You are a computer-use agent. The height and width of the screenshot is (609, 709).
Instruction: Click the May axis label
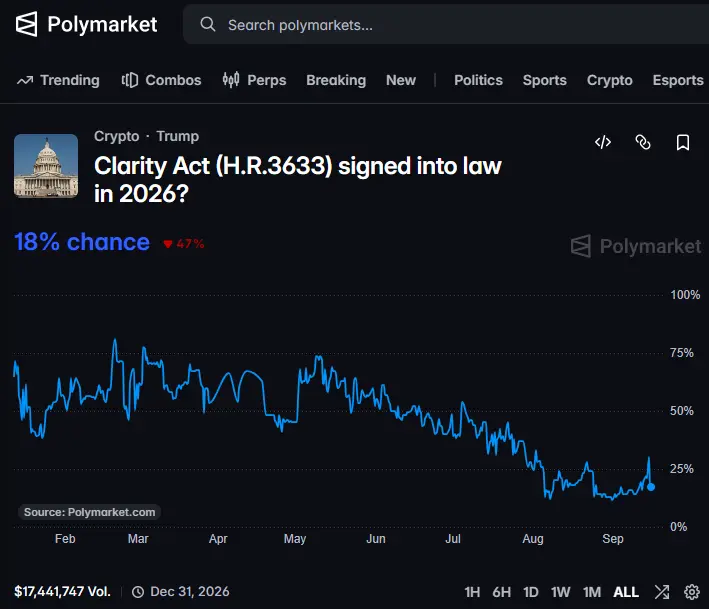tap(295, 539)
